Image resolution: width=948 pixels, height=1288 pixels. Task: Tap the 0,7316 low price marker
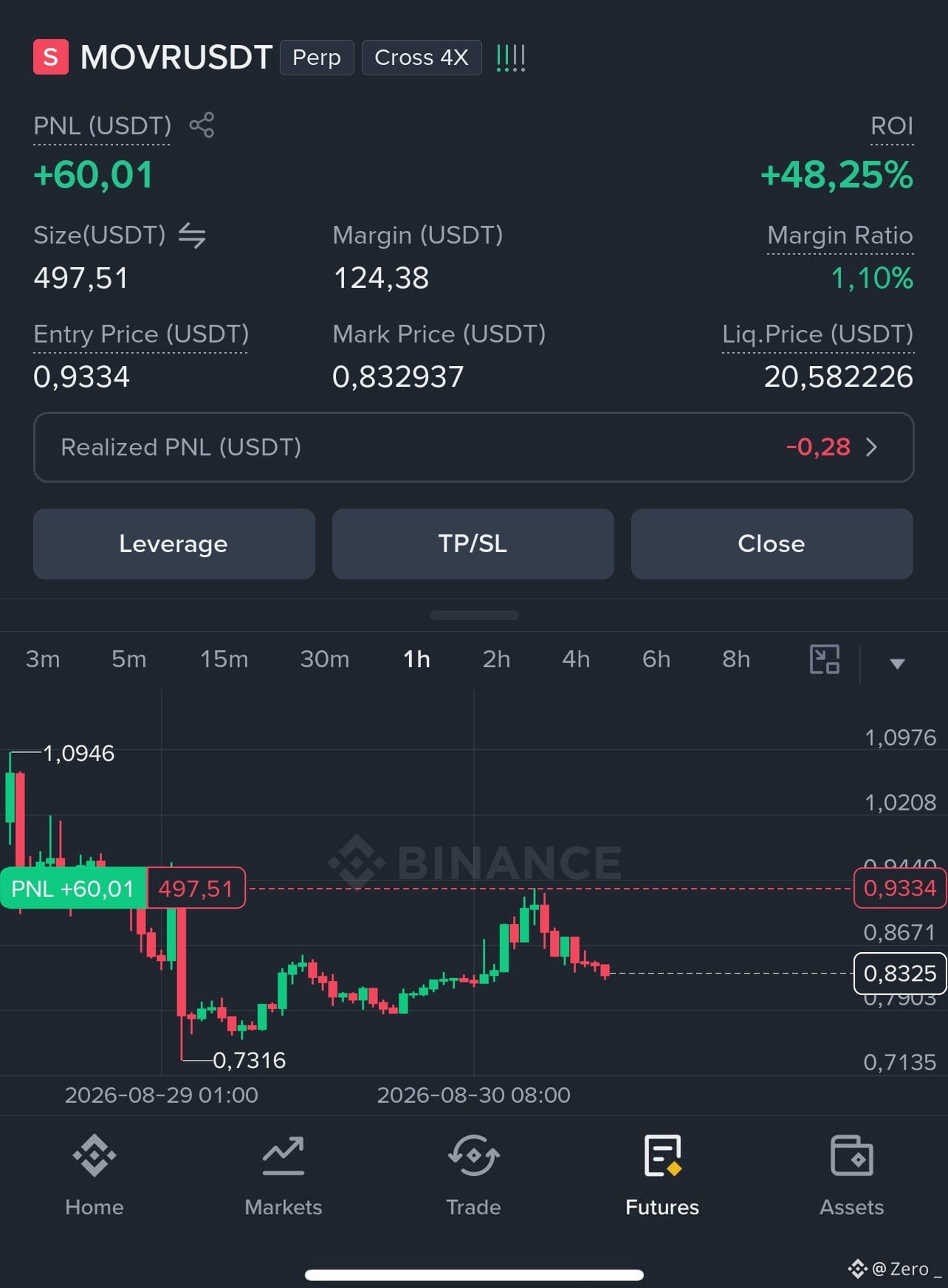click(250, 1060)
